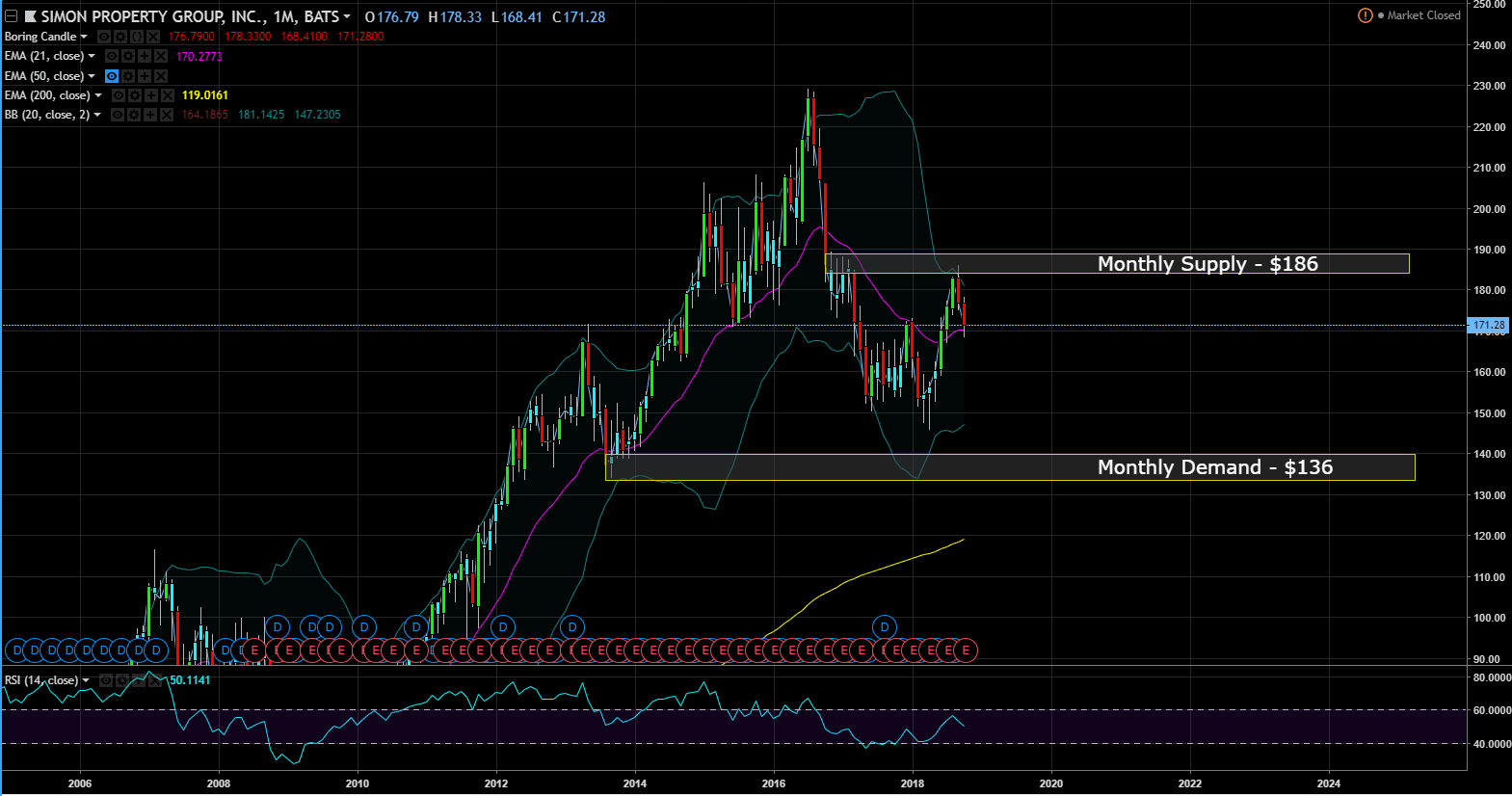Select the Monthly Demand - $136 annotation
The width and height of the screenshot is (1512, 796).
1215,467
